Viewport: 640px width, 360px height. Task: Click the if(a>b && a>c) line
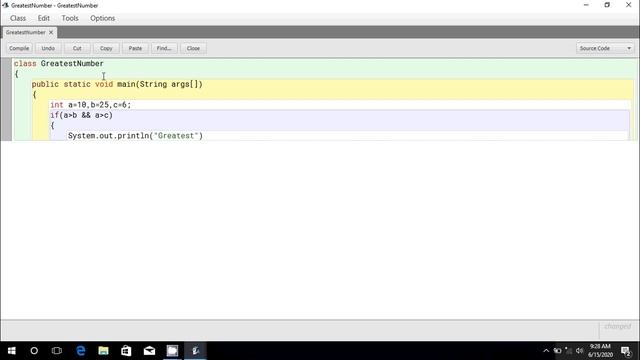pyautogui.click(x=82, y=115)
